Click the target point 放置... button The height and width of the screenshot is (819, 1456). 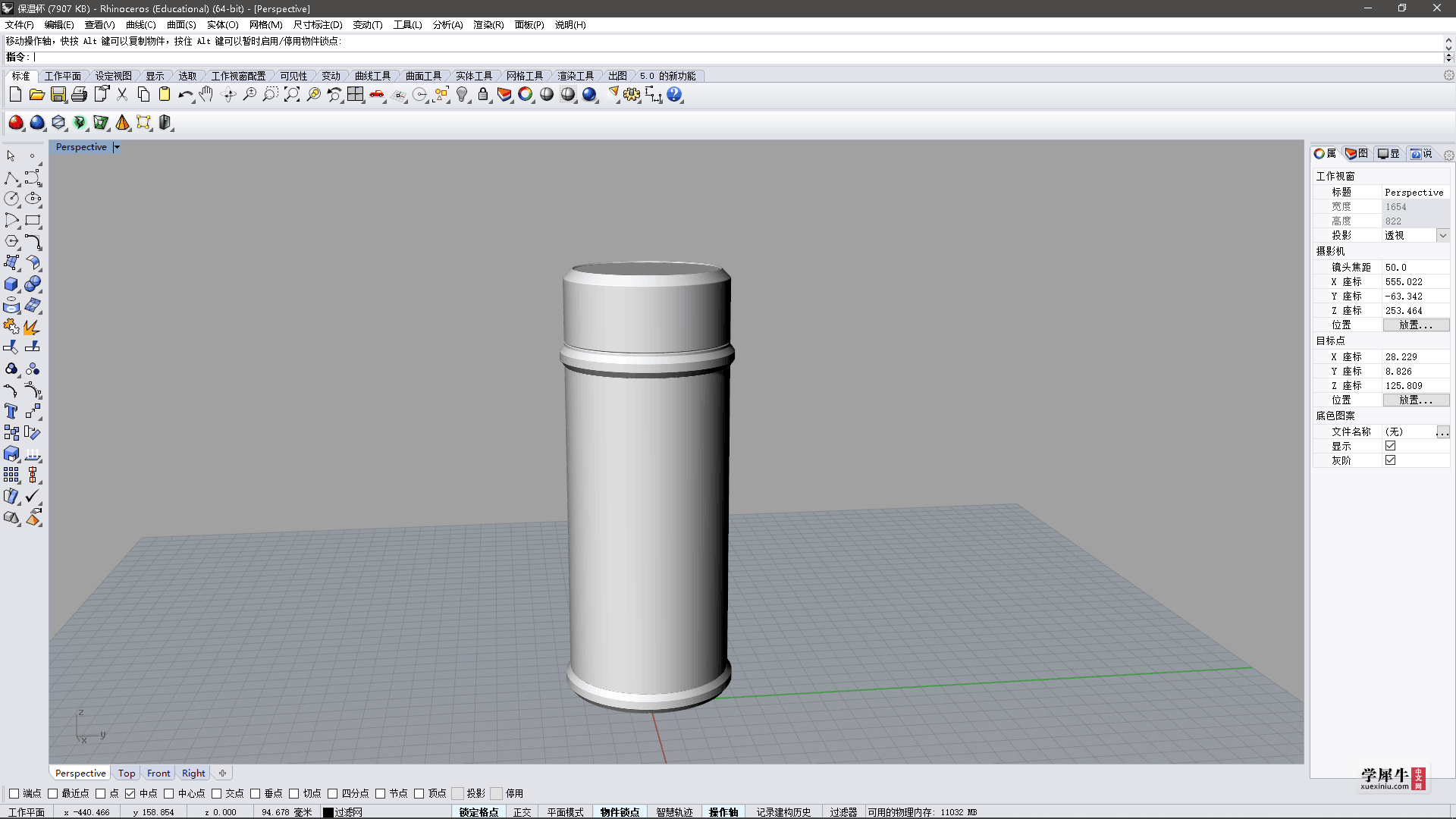[1416, 400]
